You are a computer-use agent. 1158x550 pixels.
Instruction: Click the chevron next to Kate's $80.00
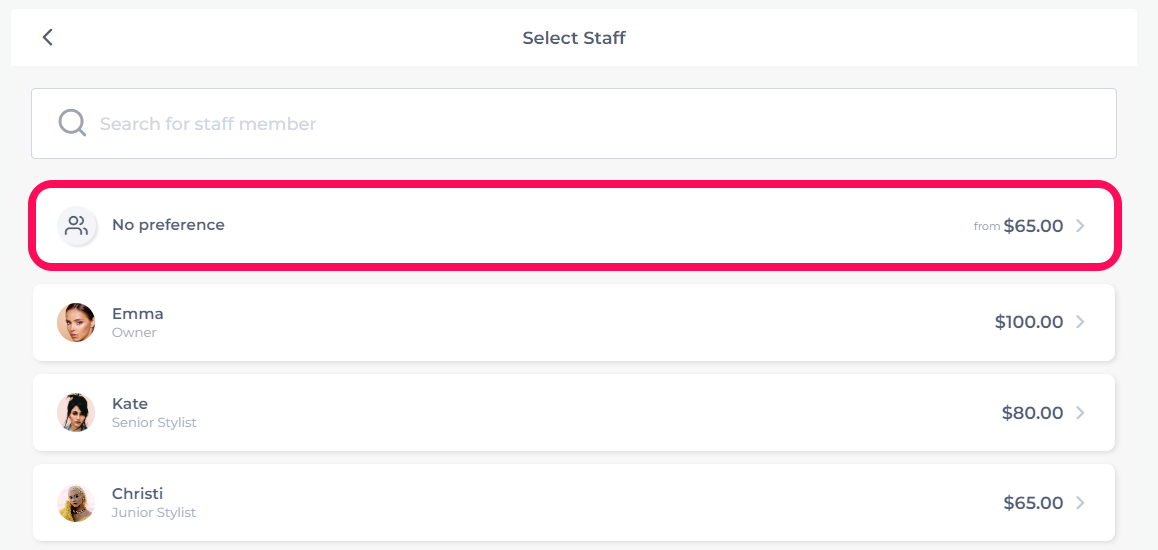[x=1080, y=413]
